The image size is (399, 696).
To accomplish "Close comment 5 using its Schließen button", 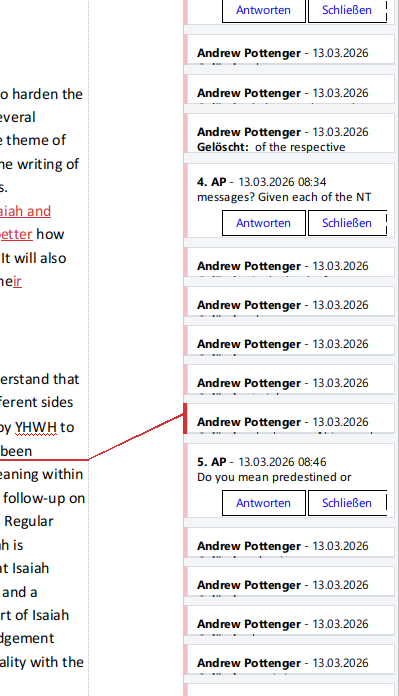I will point(347,503).
